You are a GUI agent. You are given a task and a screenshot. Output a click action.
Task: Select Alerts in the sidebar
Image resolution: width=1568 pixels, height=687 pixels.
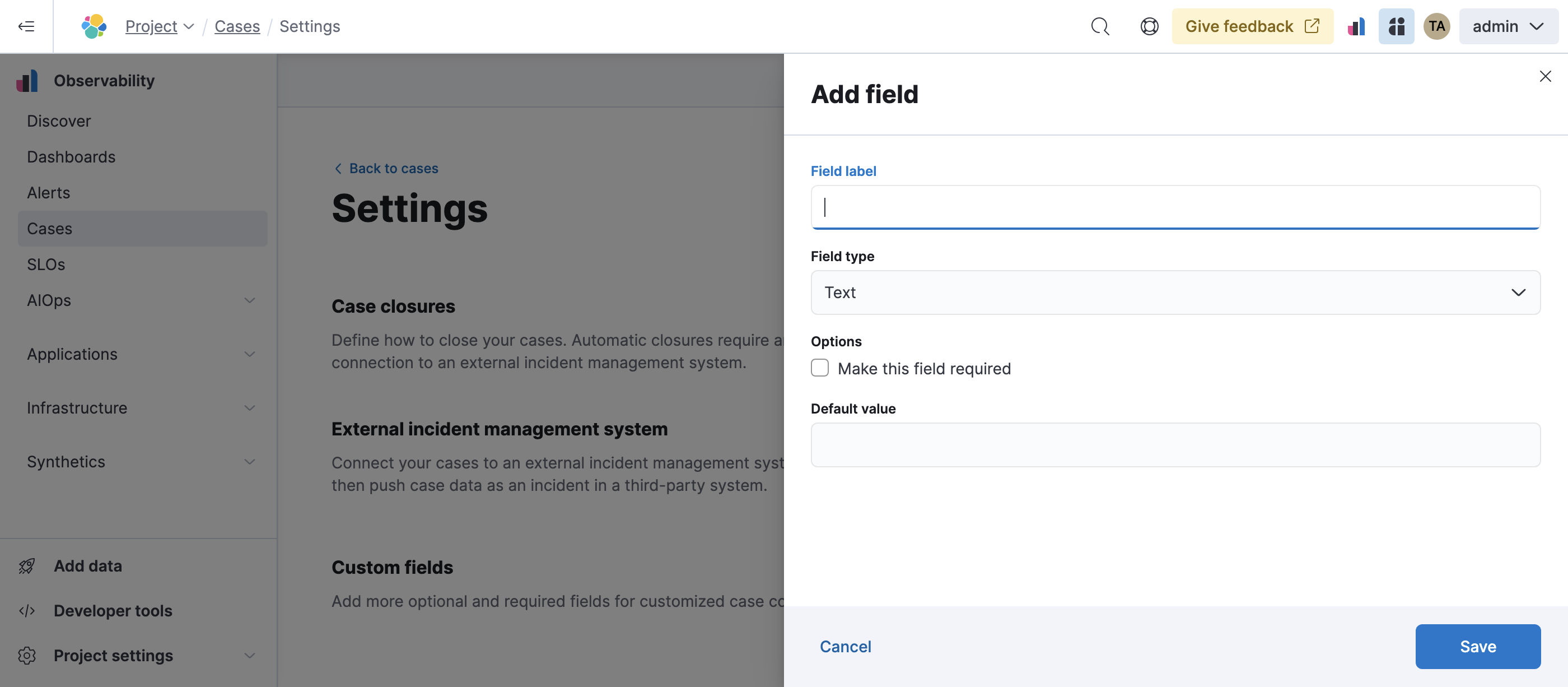pyautogui.click(x=48, y=192)
